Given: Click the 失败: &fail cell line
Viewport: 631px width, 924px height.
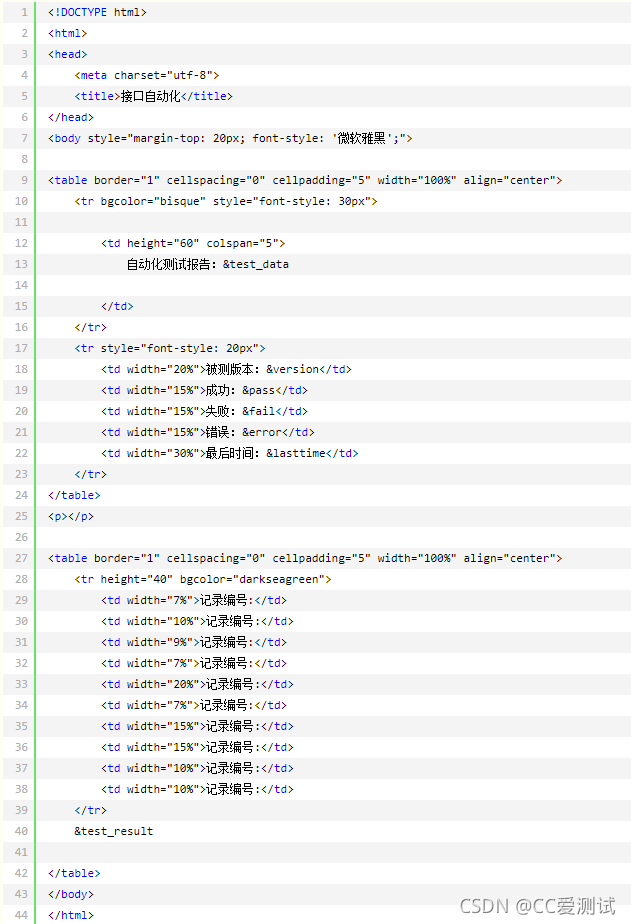Looking at the screenshot, I should (204, 411).
